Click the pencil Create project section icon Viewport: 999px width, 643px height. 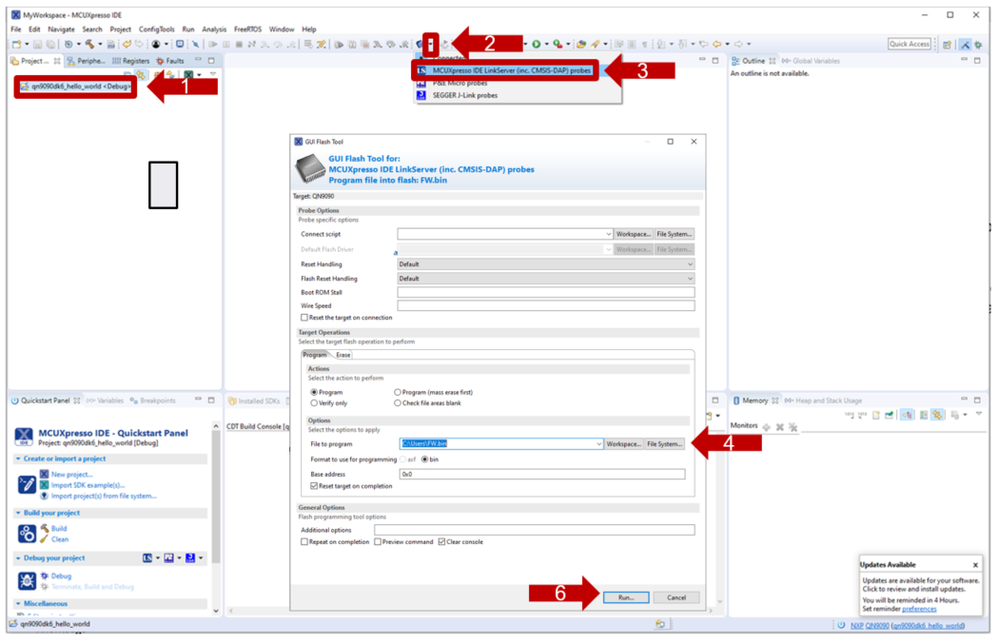click(27, 485)
